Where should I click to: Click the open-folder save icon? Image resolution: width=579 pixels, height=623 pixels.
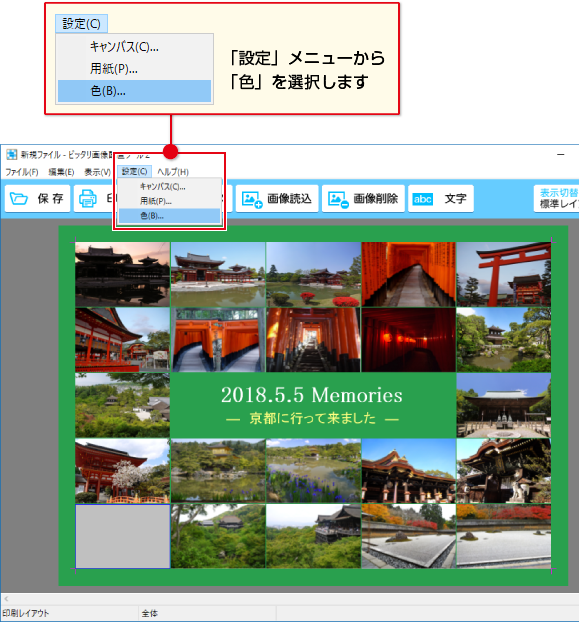[x=19, y=198]
